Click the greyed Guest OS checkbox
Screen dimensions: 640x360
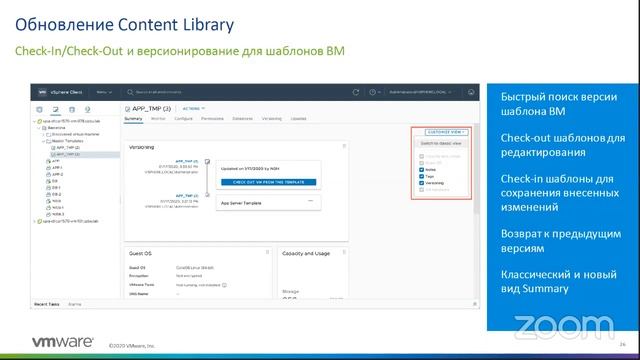point(422,163)
